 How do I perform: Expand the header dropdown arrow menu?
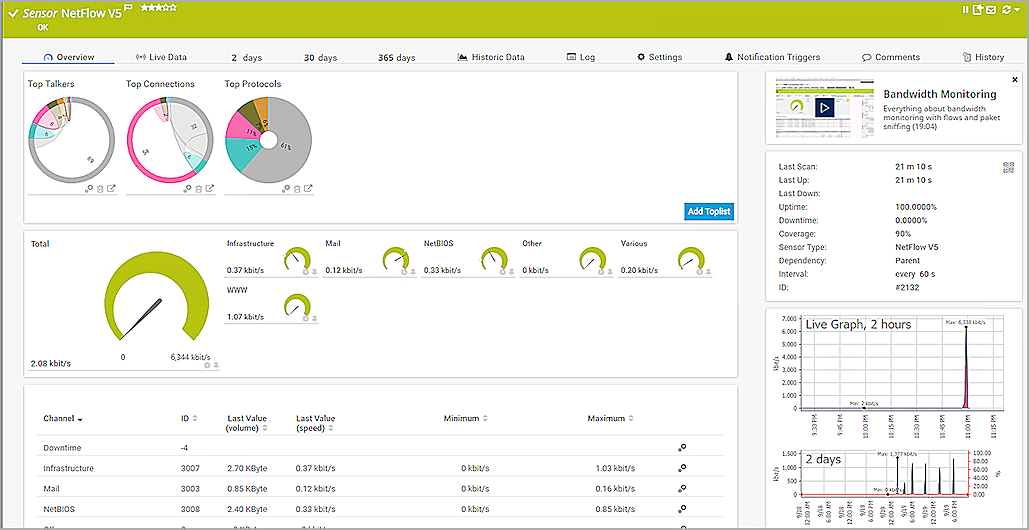coord(1015,10)
